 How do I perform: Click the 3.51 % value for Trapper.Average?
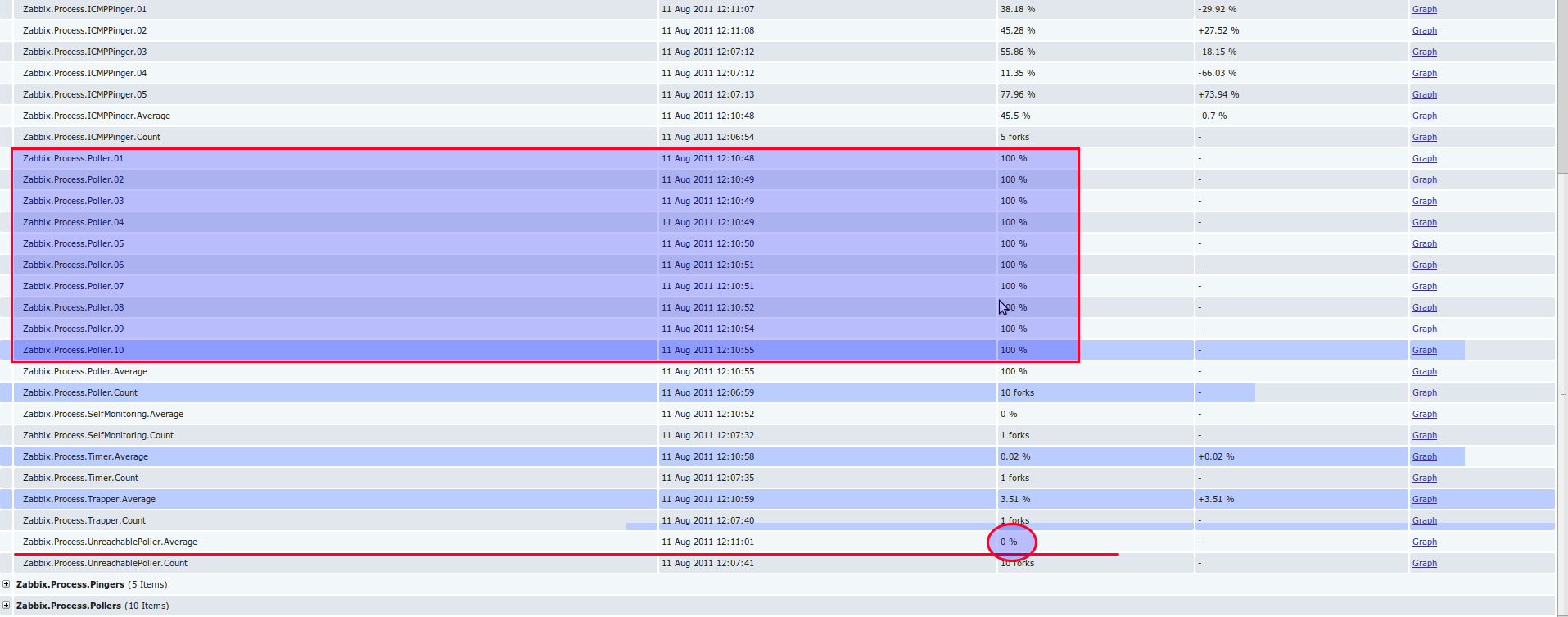(x=1015, y=499)
